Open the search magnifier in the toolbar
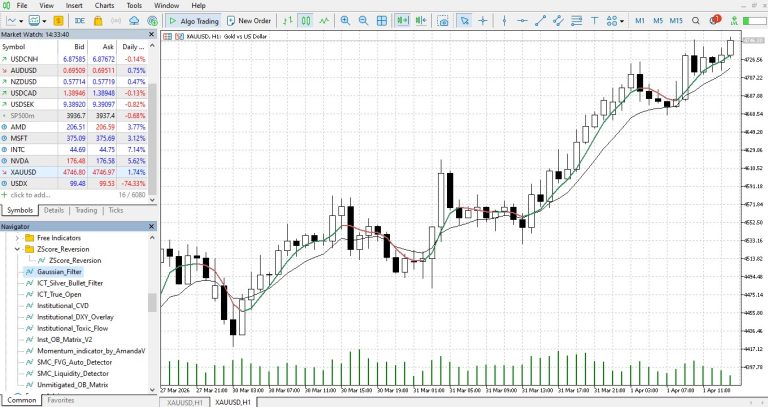Viewport: 768px width, 407px height. click(696, 21)
